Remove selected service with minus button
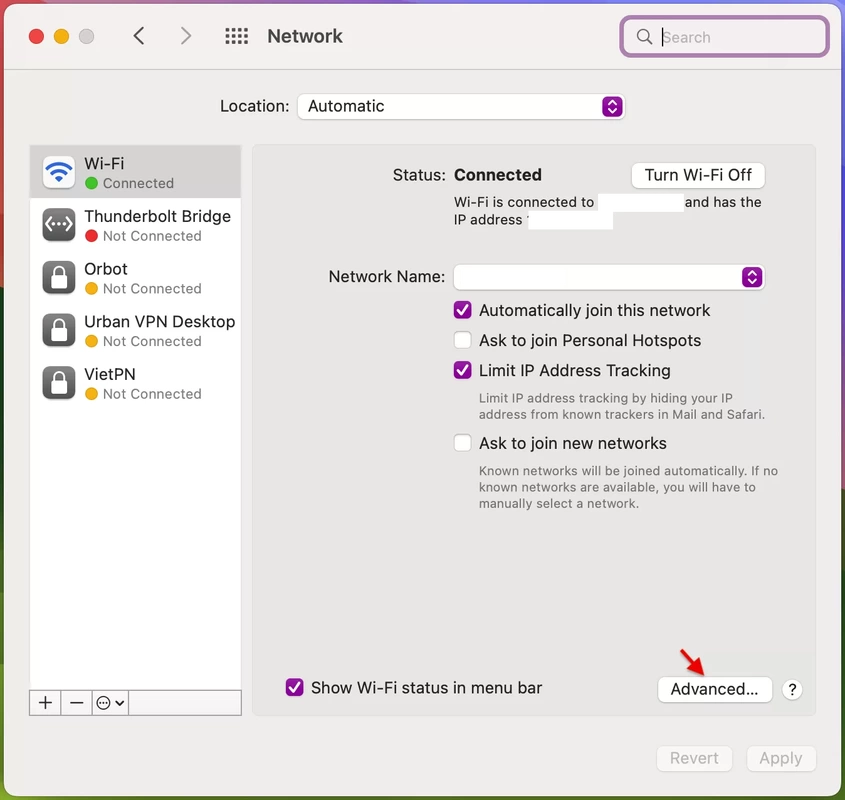Image resolution: width=845 pixels, height=800 pixels. [x=77, y=702]
